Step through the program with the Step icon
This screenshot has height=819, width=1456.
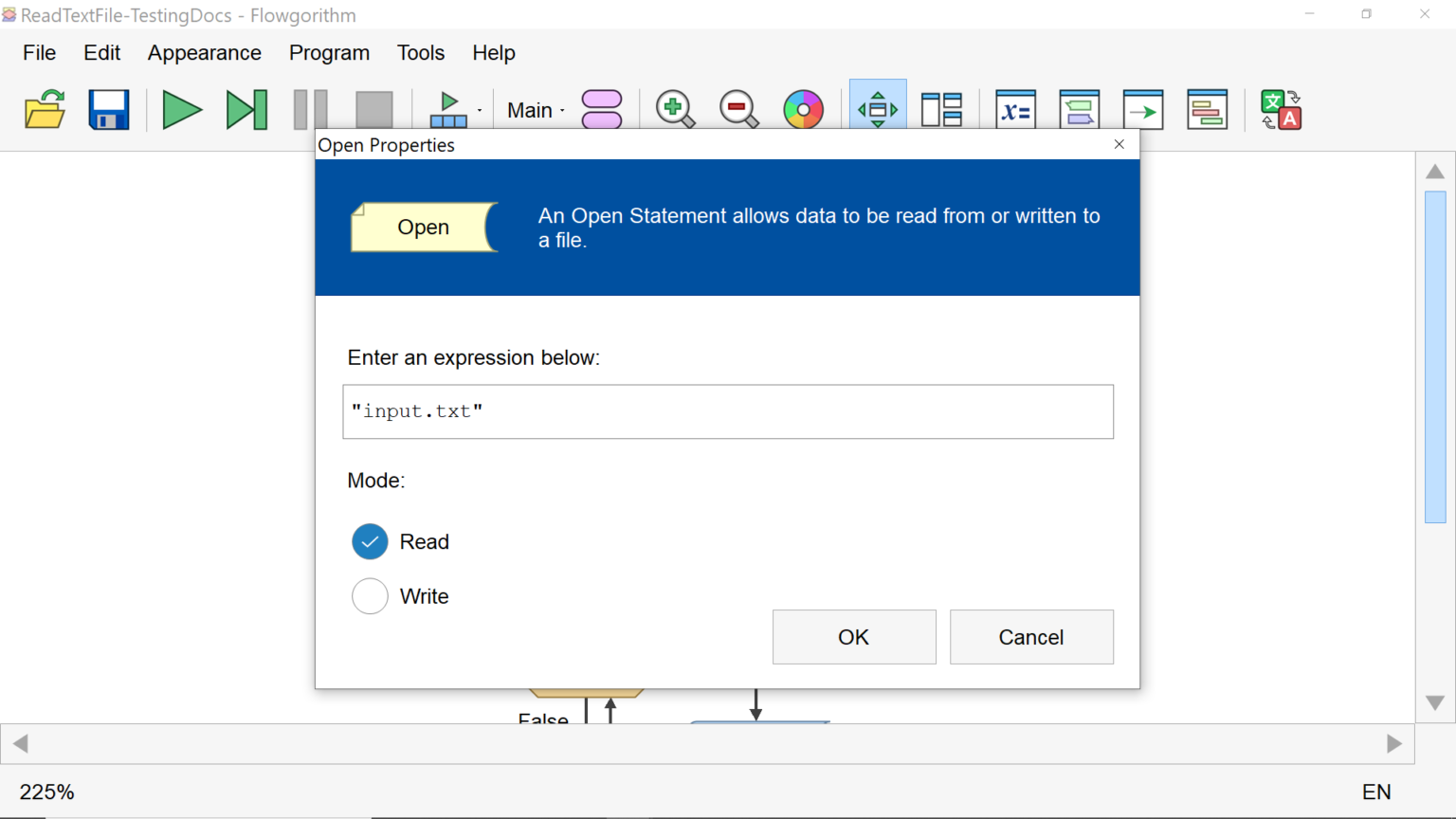click(x=246, y=110)
